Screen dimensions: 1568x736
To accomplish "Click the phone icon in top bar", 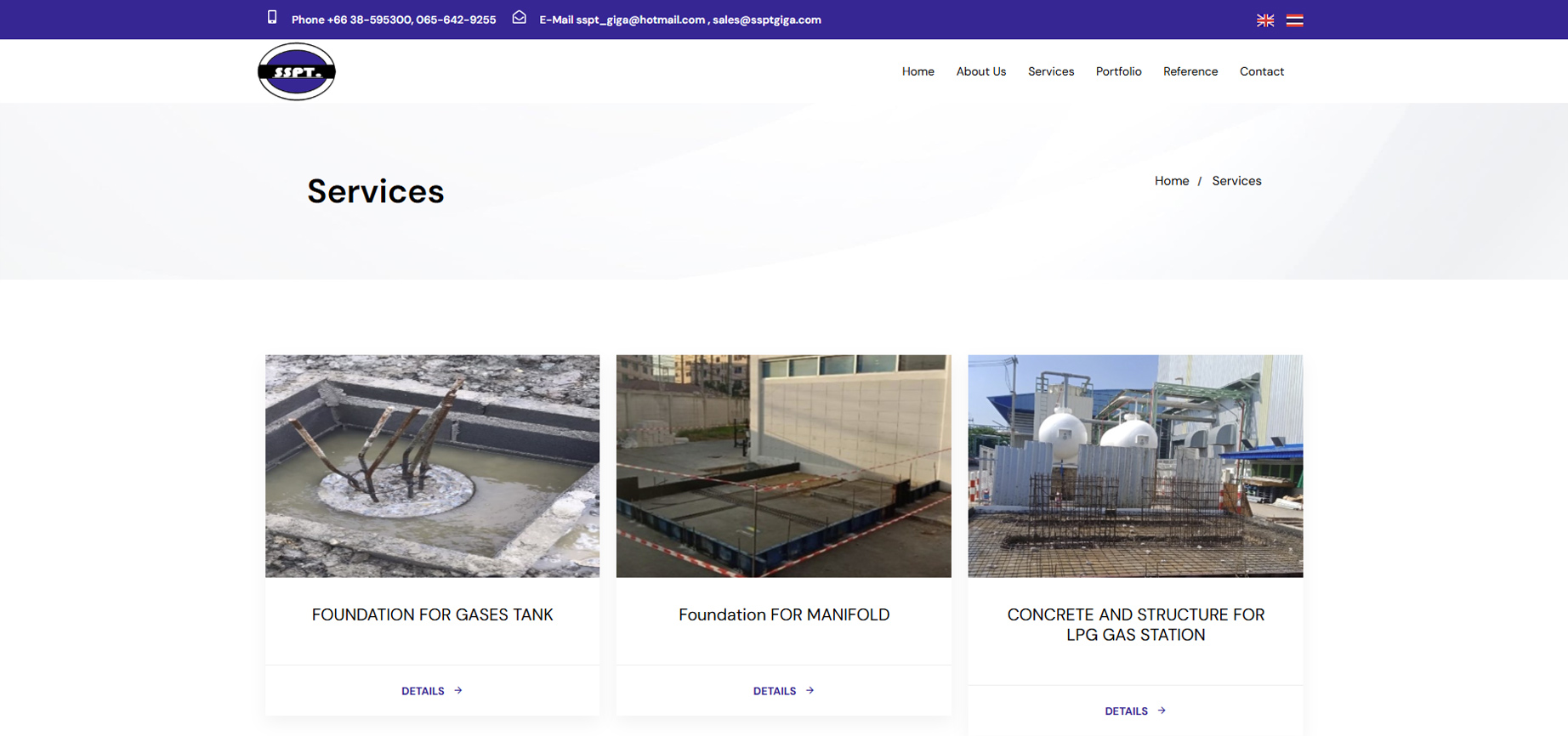I will [x=272, y=18].
